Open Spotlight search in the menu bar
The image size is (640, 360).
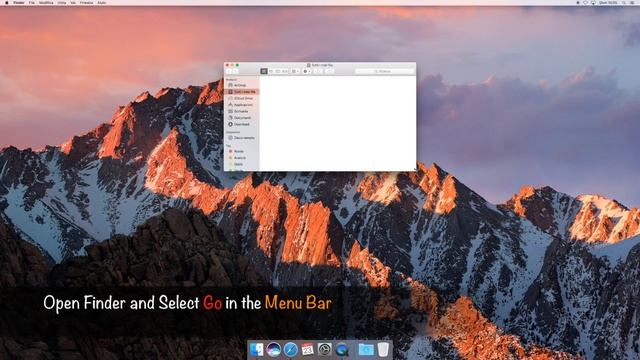[624, 2]
